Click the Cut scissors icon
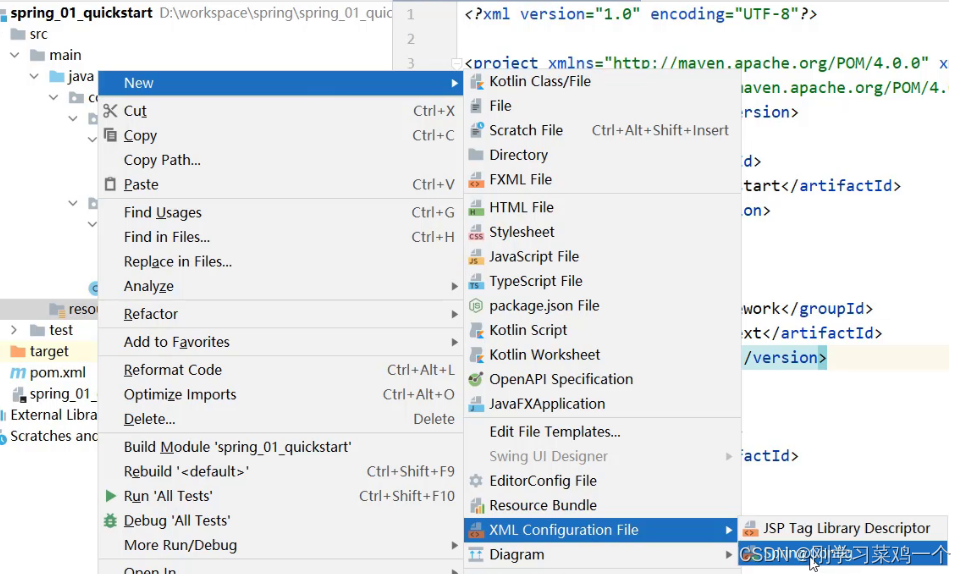Viewport: 967px width, 574px height. [x=110, y=111]
